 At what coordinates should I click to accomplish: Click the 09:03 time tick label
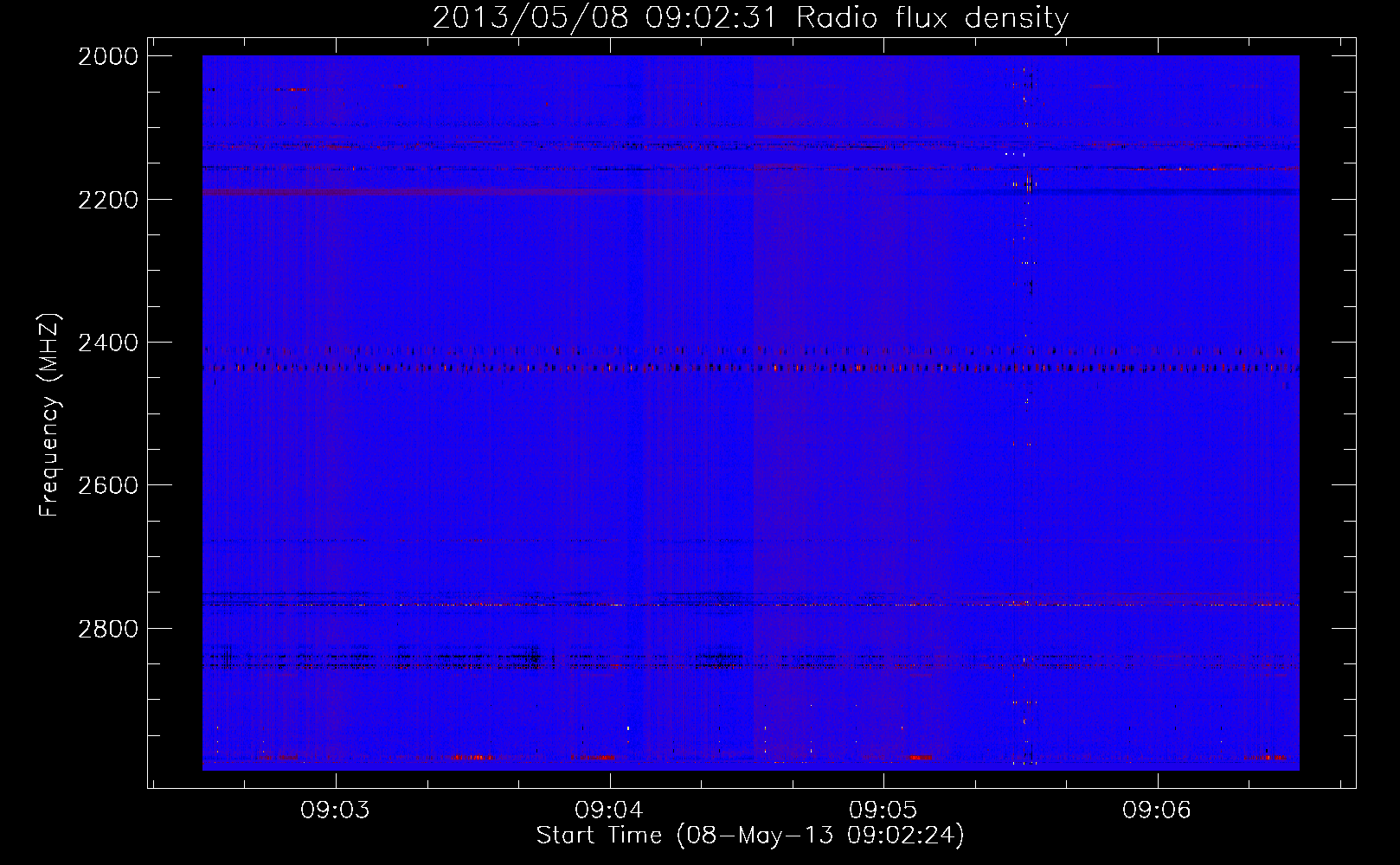pos(335,810)
